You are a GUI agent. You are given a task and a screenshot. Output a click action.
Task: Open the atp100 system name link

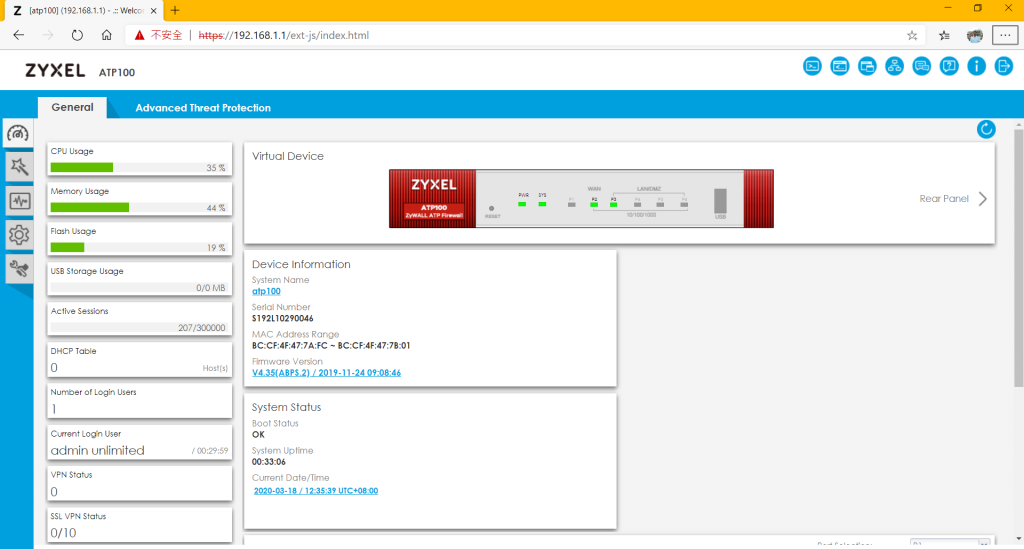pyautogui.click(x=266, y=291)
